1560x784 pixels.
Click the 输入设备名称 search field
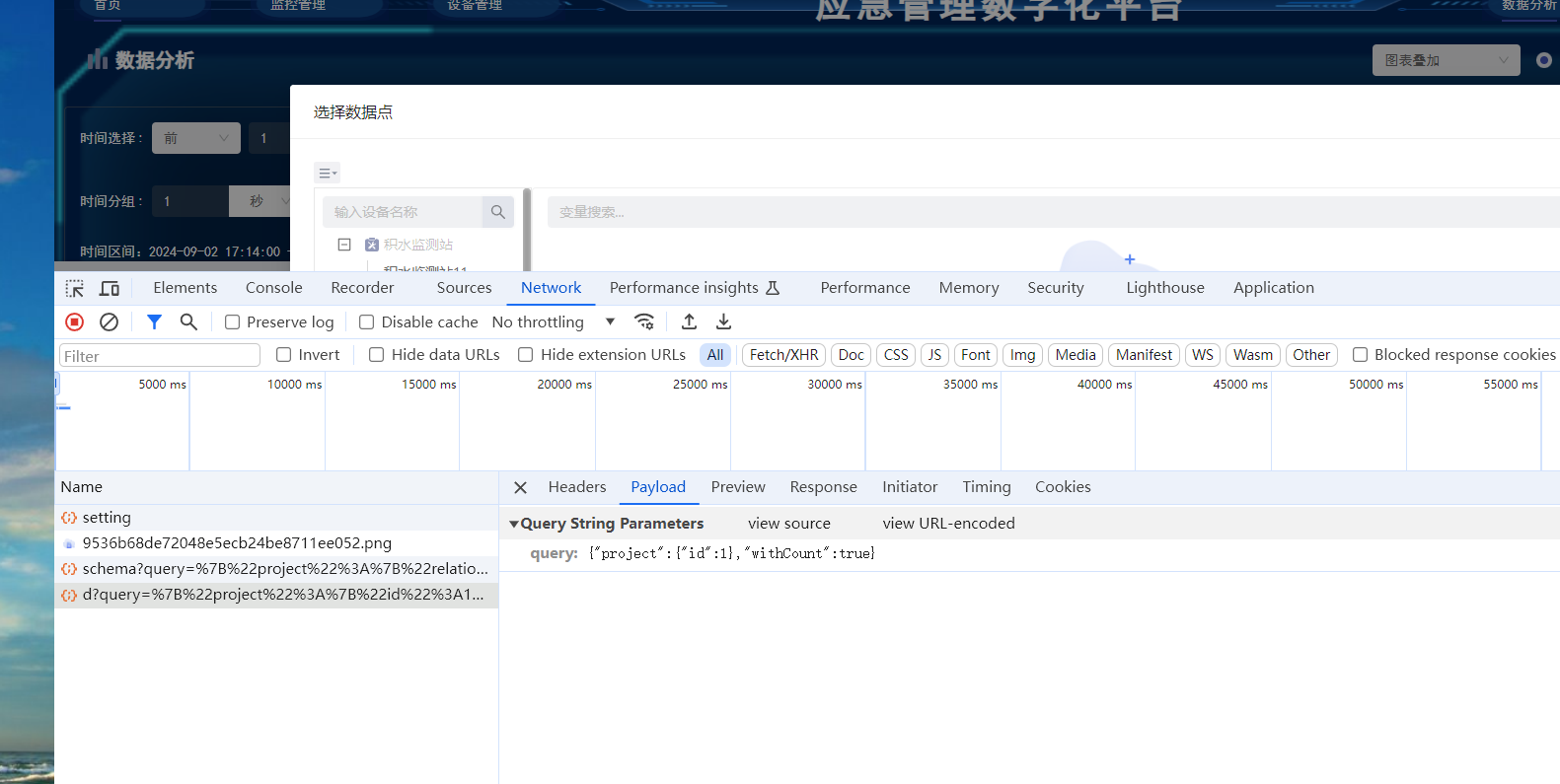tap(403, 212)
